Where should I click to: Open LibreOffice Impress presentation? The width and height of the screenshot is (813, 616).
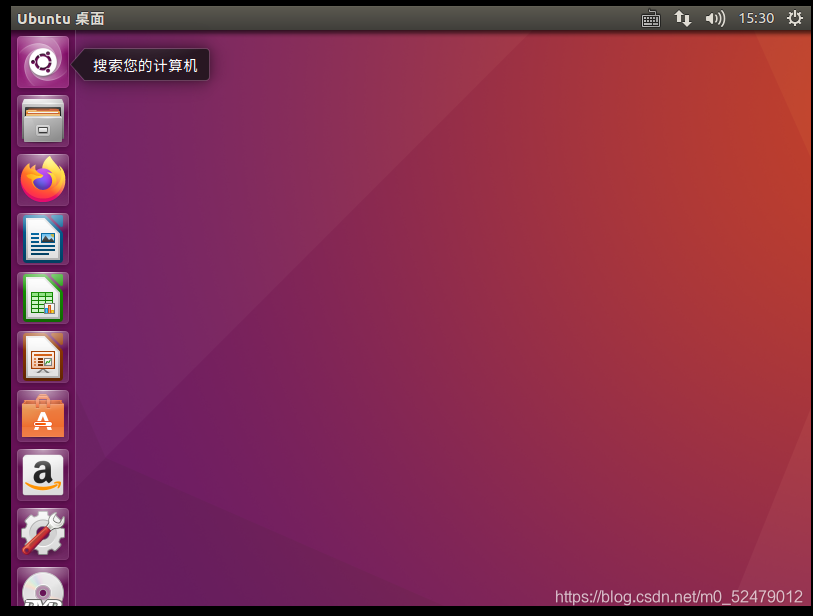pos(43,357)
